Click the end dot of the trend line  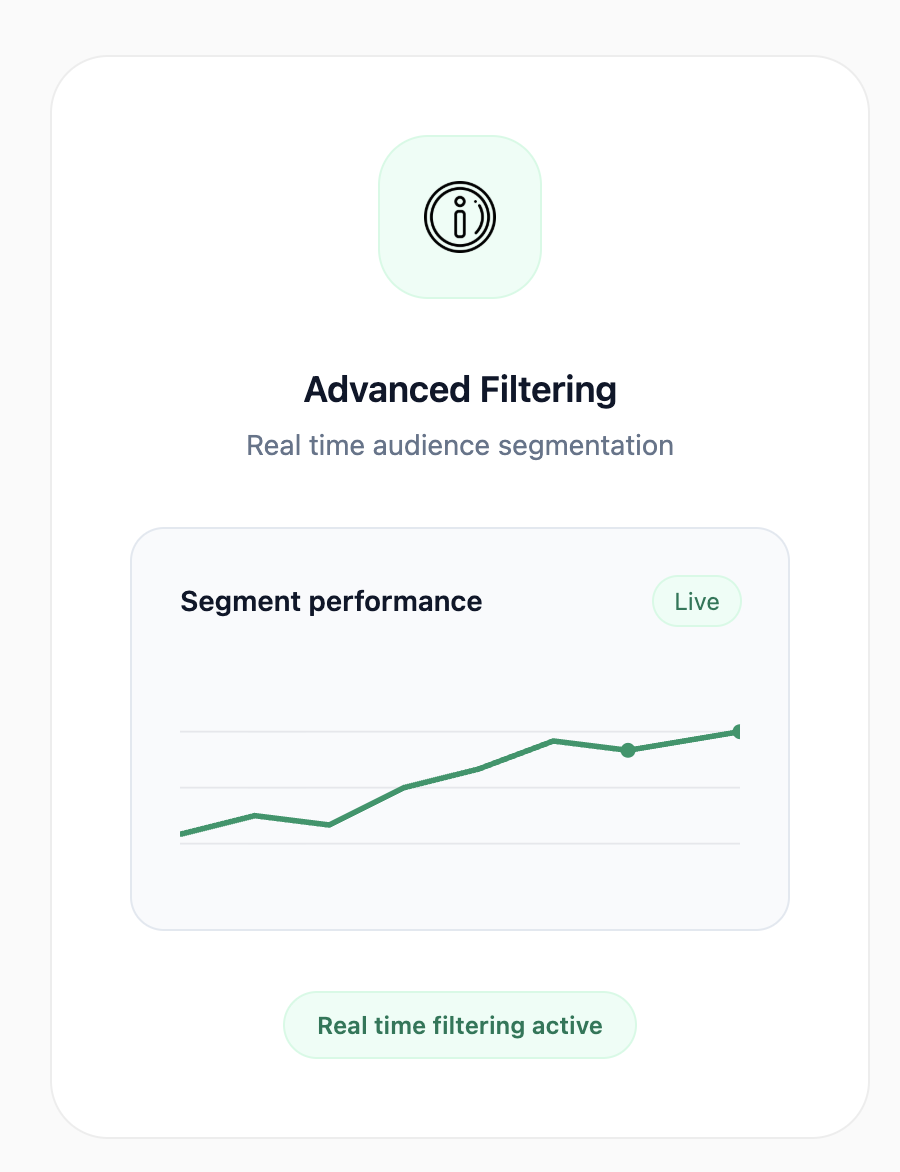pos(738,732)
